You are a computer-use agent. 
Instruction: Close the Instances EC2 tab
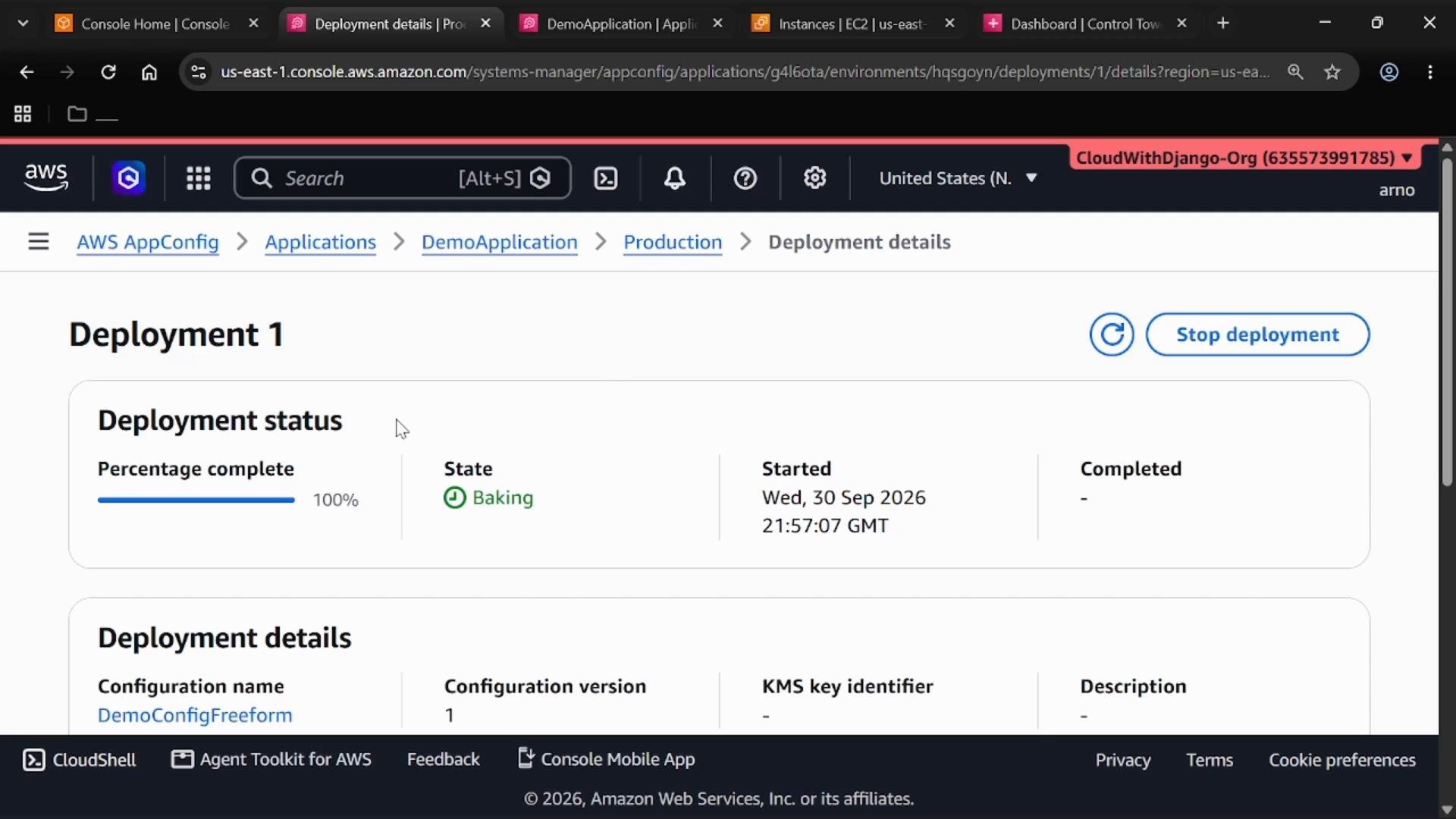click(949, 24)
